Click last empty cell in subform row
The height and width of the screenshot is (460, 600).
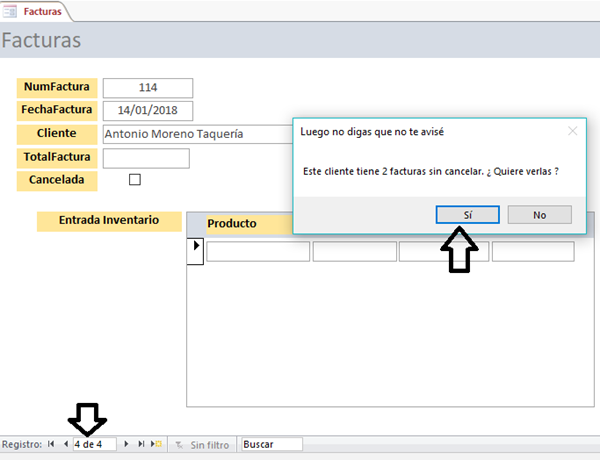[x=533, y=251]
